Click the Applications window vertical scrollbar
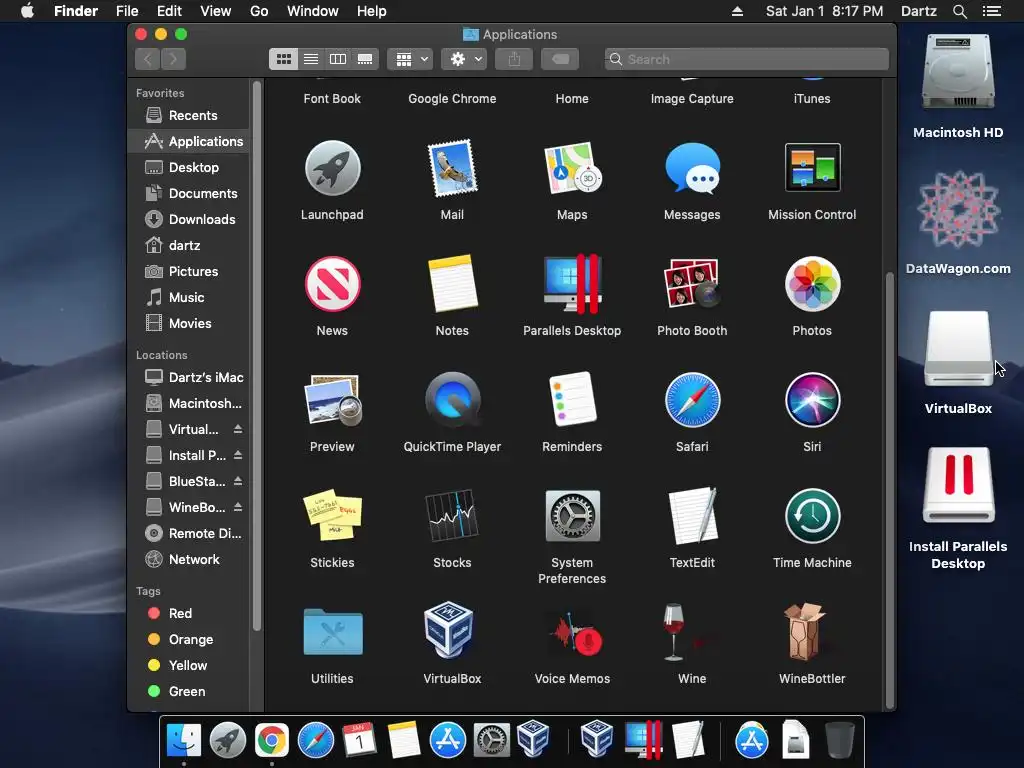Screen dimensions: 1024x768 point(889,490)
